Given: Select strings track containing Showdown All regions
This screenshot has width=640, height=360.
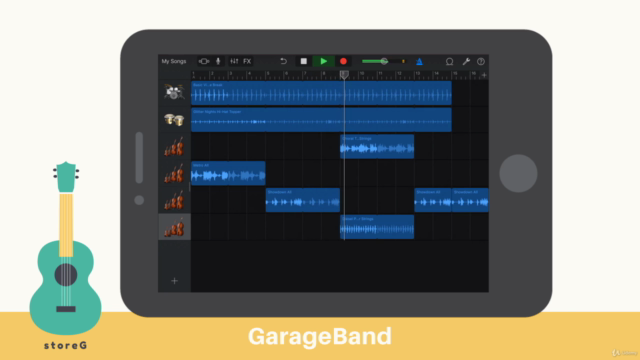Looking at the screenshot, I should [x=174, y=200].
